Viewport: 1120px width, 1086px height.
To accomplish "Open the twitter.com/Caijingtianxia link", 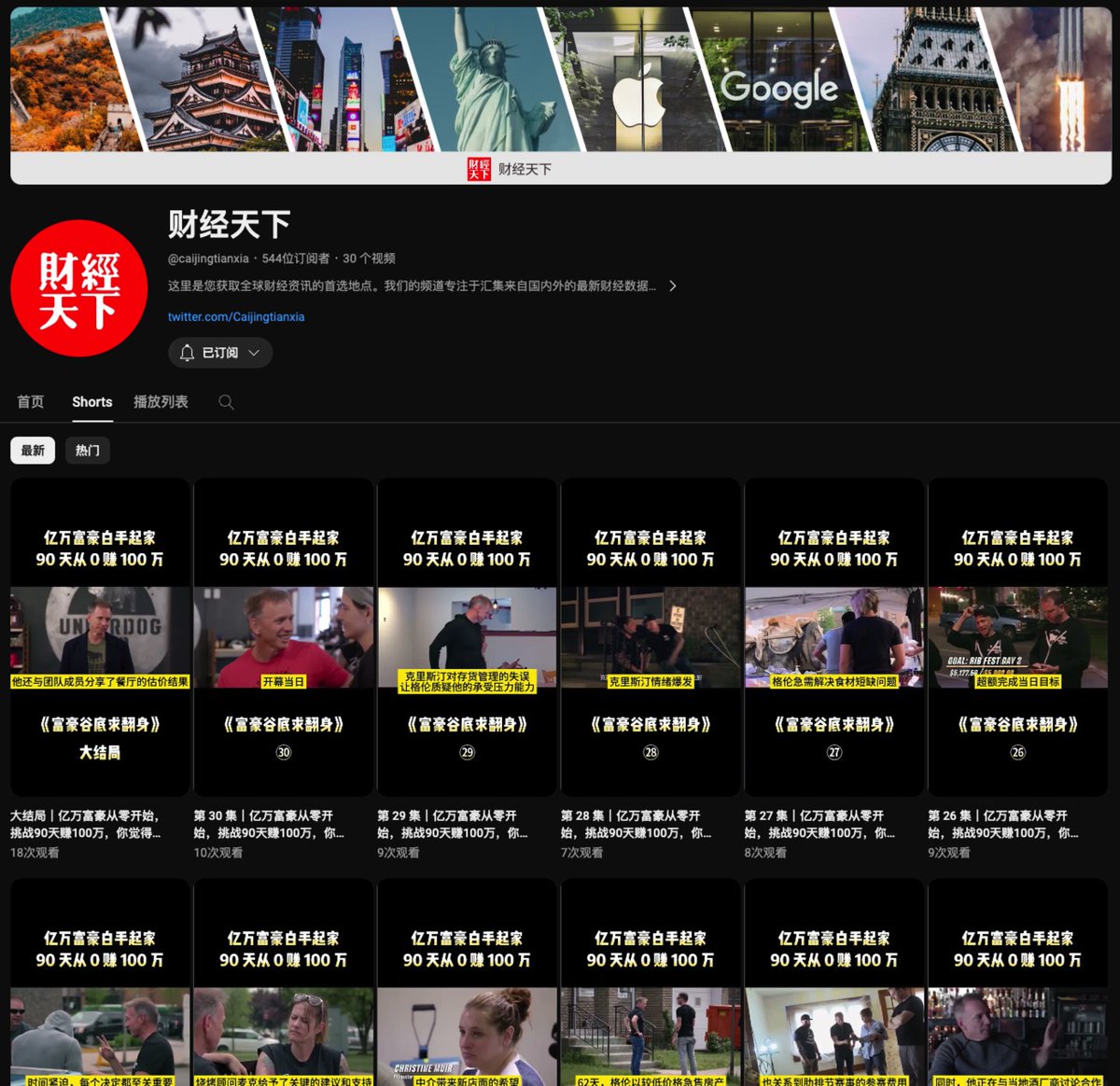I will (236, 317).
